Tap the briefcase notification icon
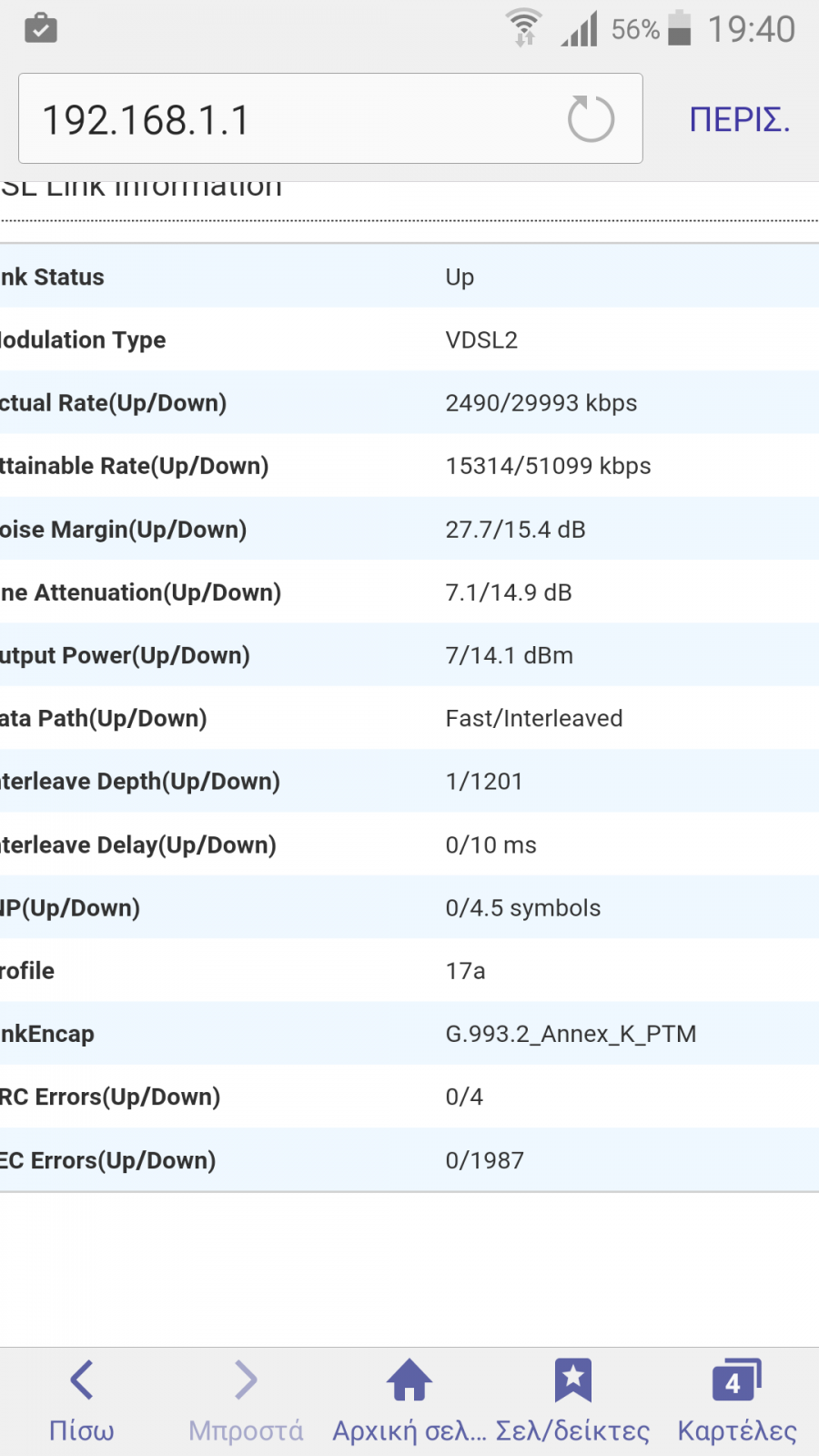Image resolution: width=819 pixels, height=1456 pixels. coord(41,27)
